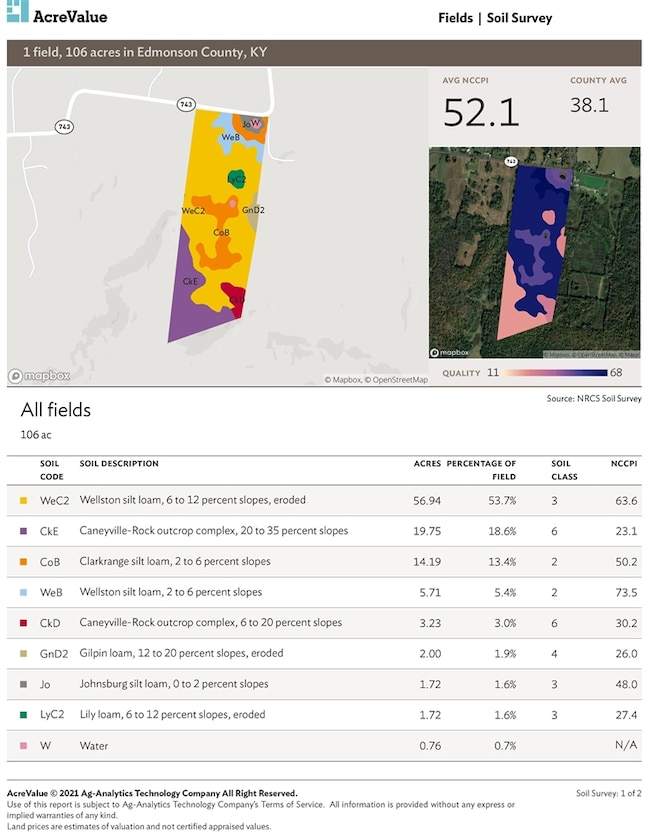Screen dimensions: 650x833
Task: Click the Fields header item
Action: click(x=456, y=18)
